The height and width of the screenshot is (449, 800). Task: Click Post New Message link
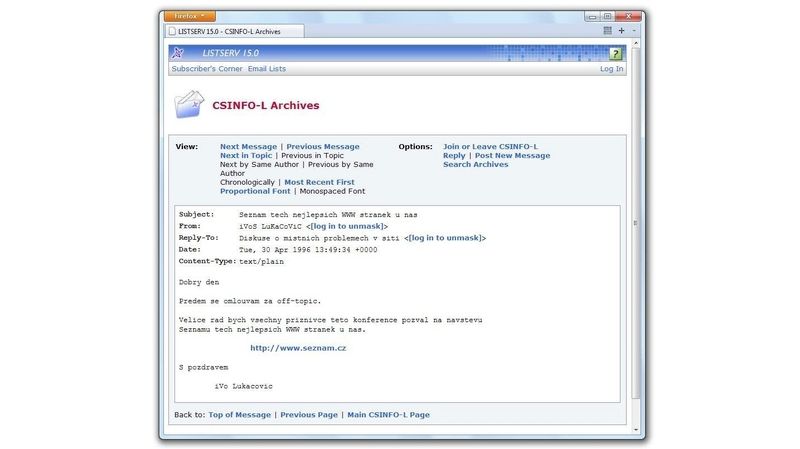(x=512, y=156)
